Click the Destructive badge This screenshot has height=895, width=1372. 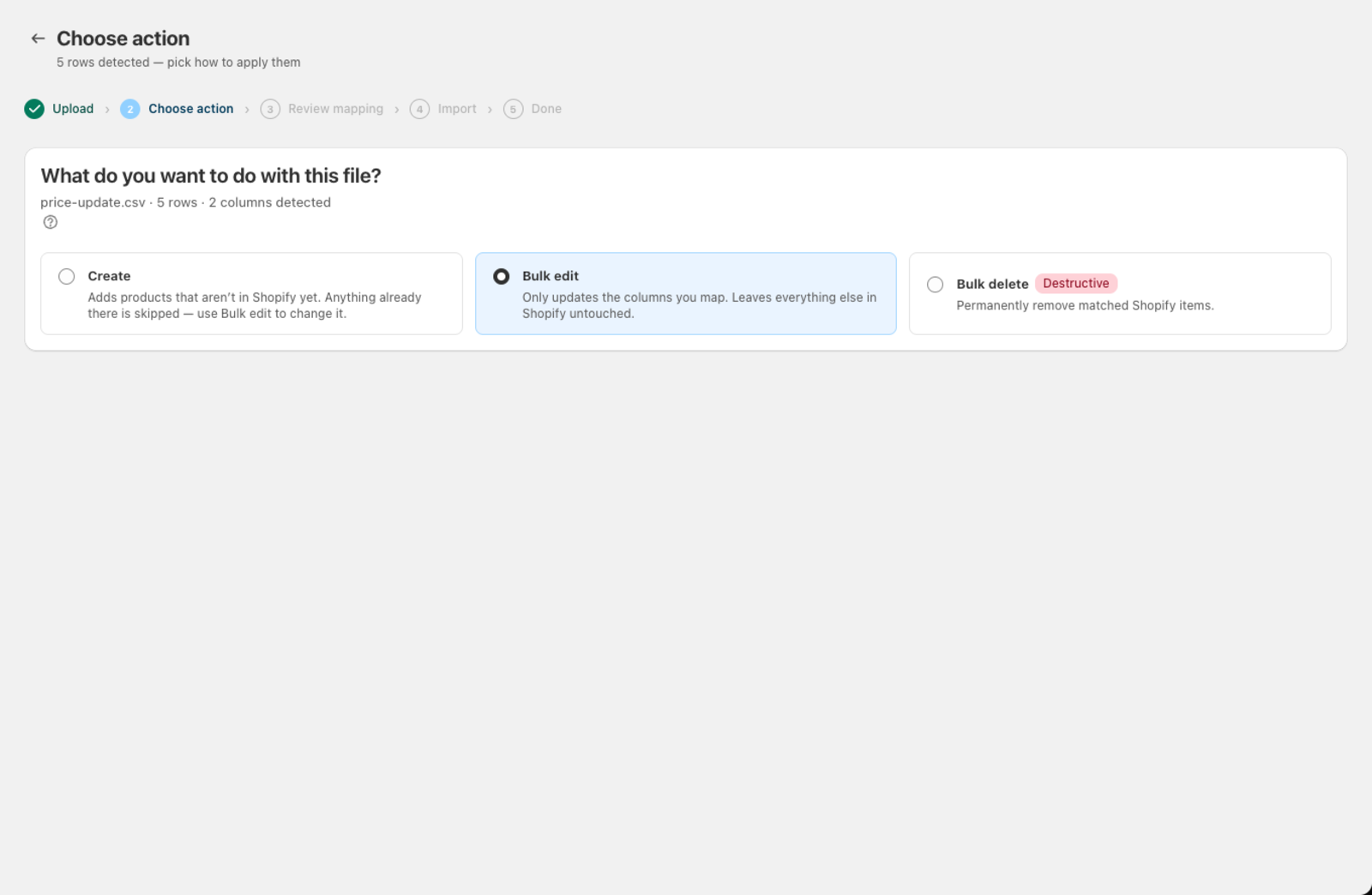tap(1076, 284)
